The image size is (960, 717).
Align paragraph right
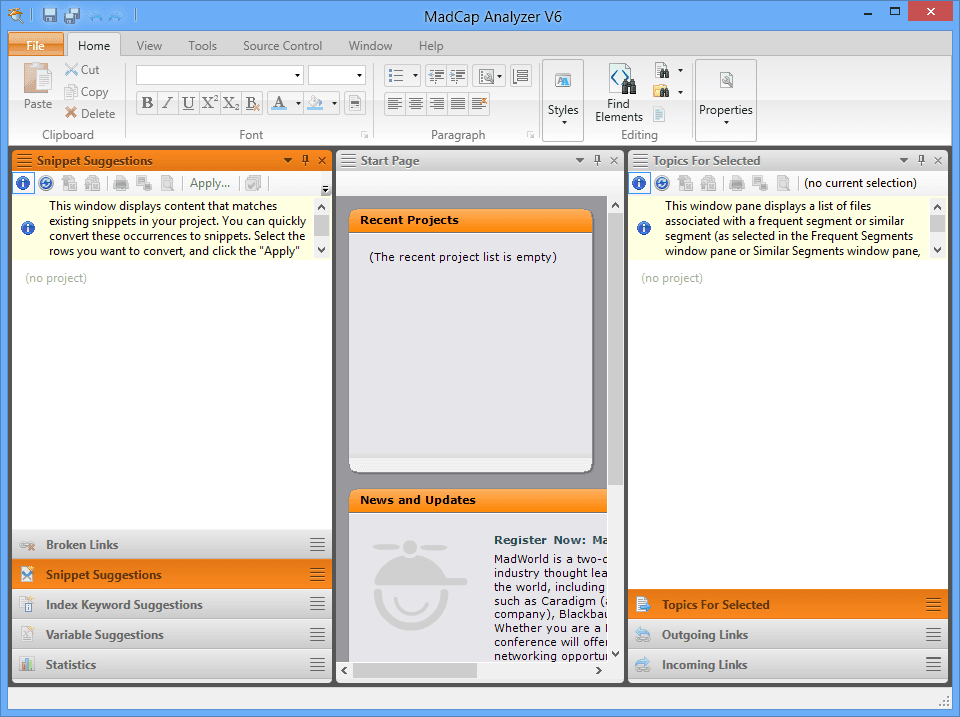(x=437, y=103)
